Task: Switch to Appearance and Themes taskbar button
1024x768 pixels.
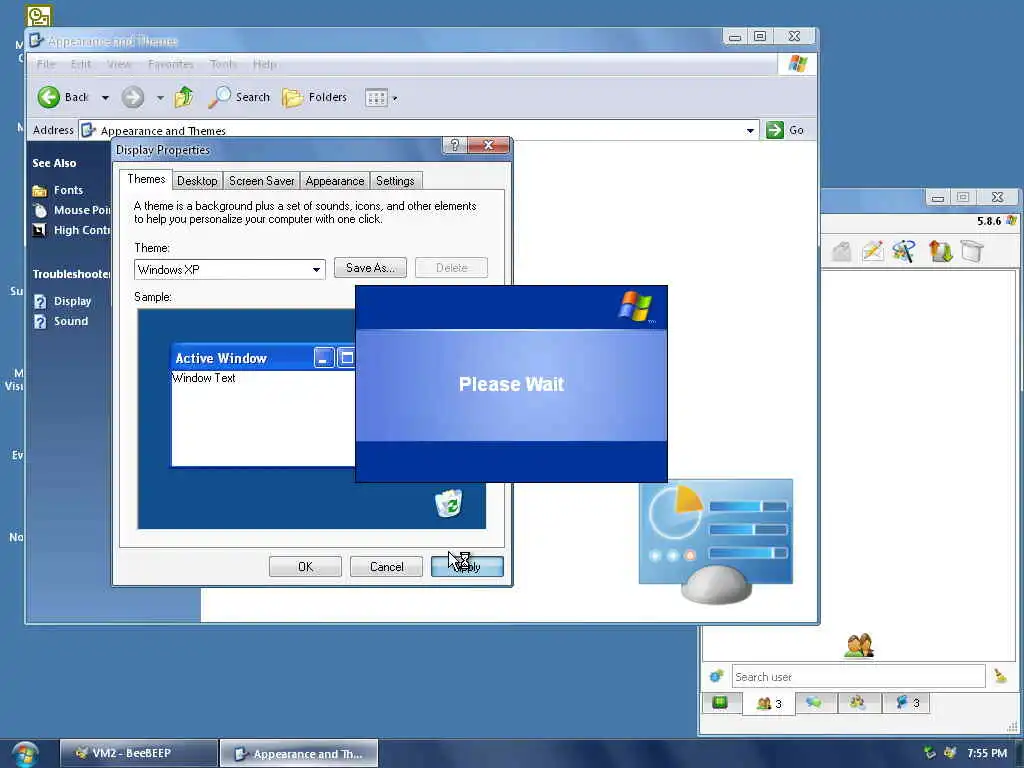Action: tap(299, 753)
